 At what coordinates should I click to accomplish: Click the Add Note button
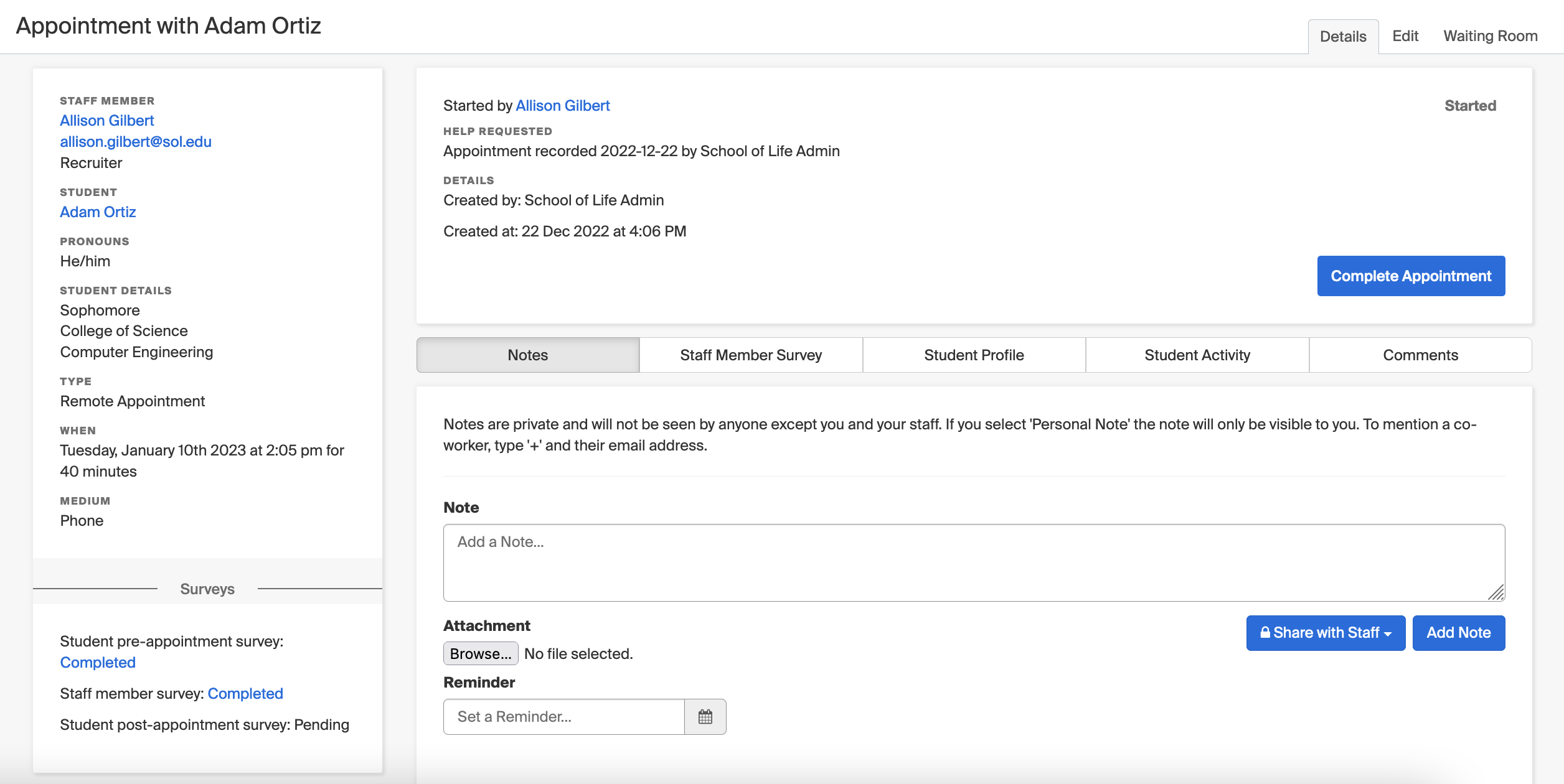click(1458, 633)
